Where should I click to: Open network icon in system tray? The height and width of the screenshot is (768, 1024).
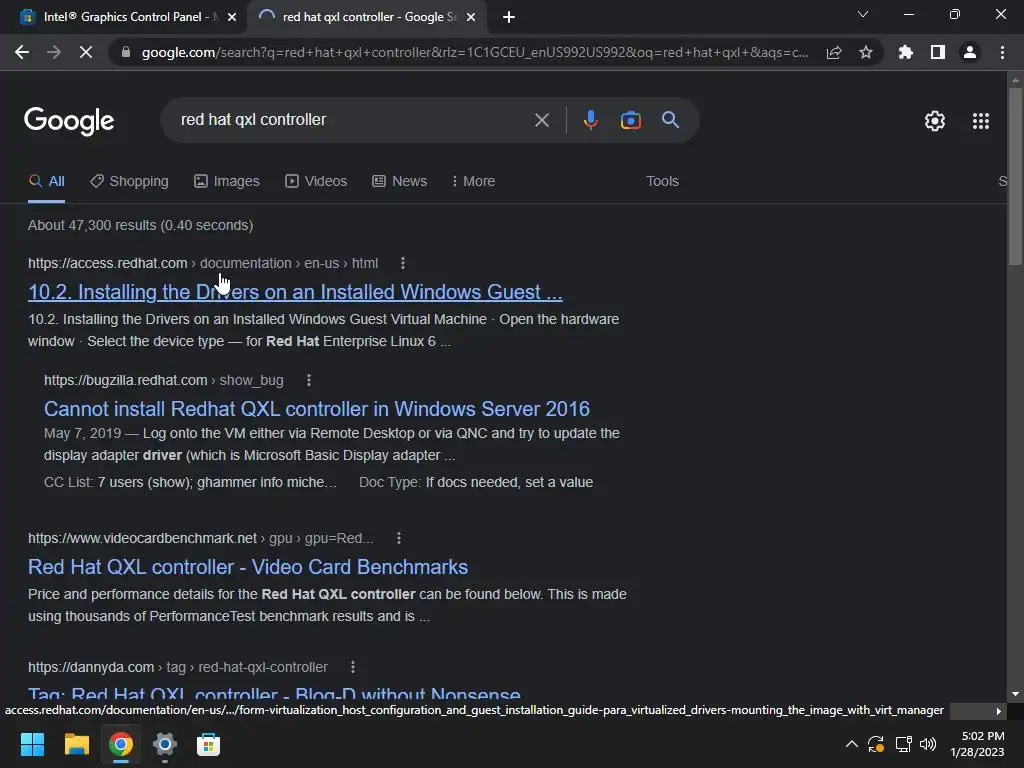click(x=903, y=744)
